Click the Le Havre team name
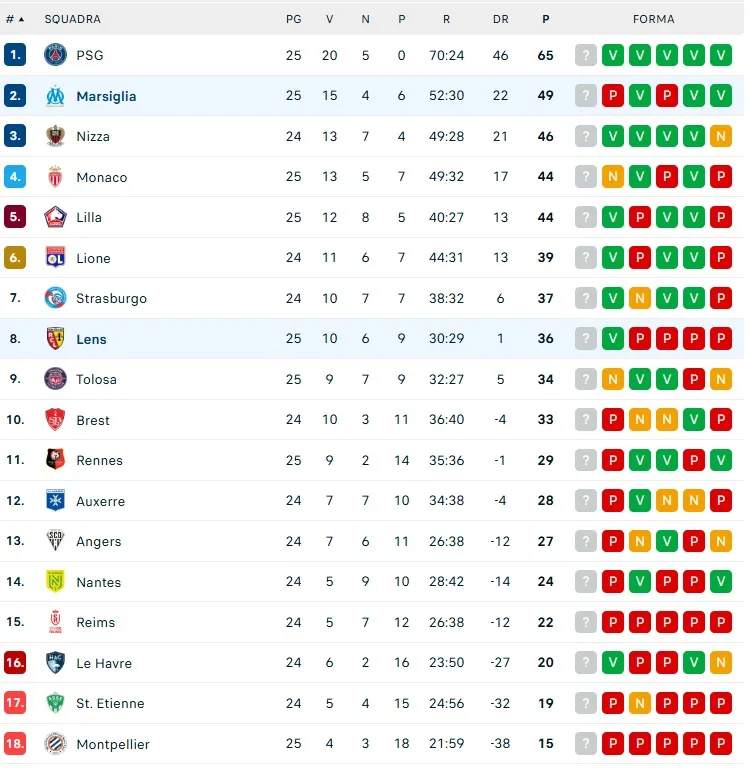 point(104,663)
